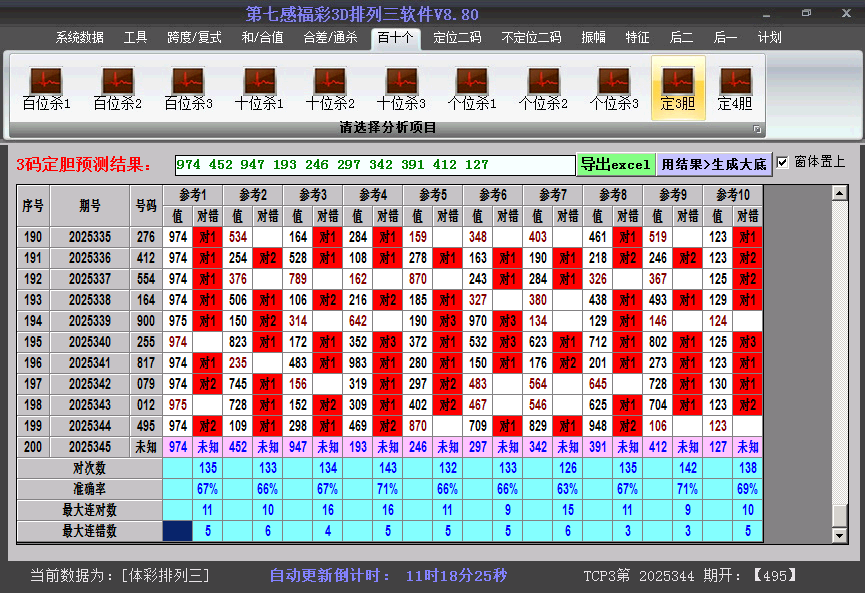
Task: Click the scrollbar up arrow
Action: 840,193
